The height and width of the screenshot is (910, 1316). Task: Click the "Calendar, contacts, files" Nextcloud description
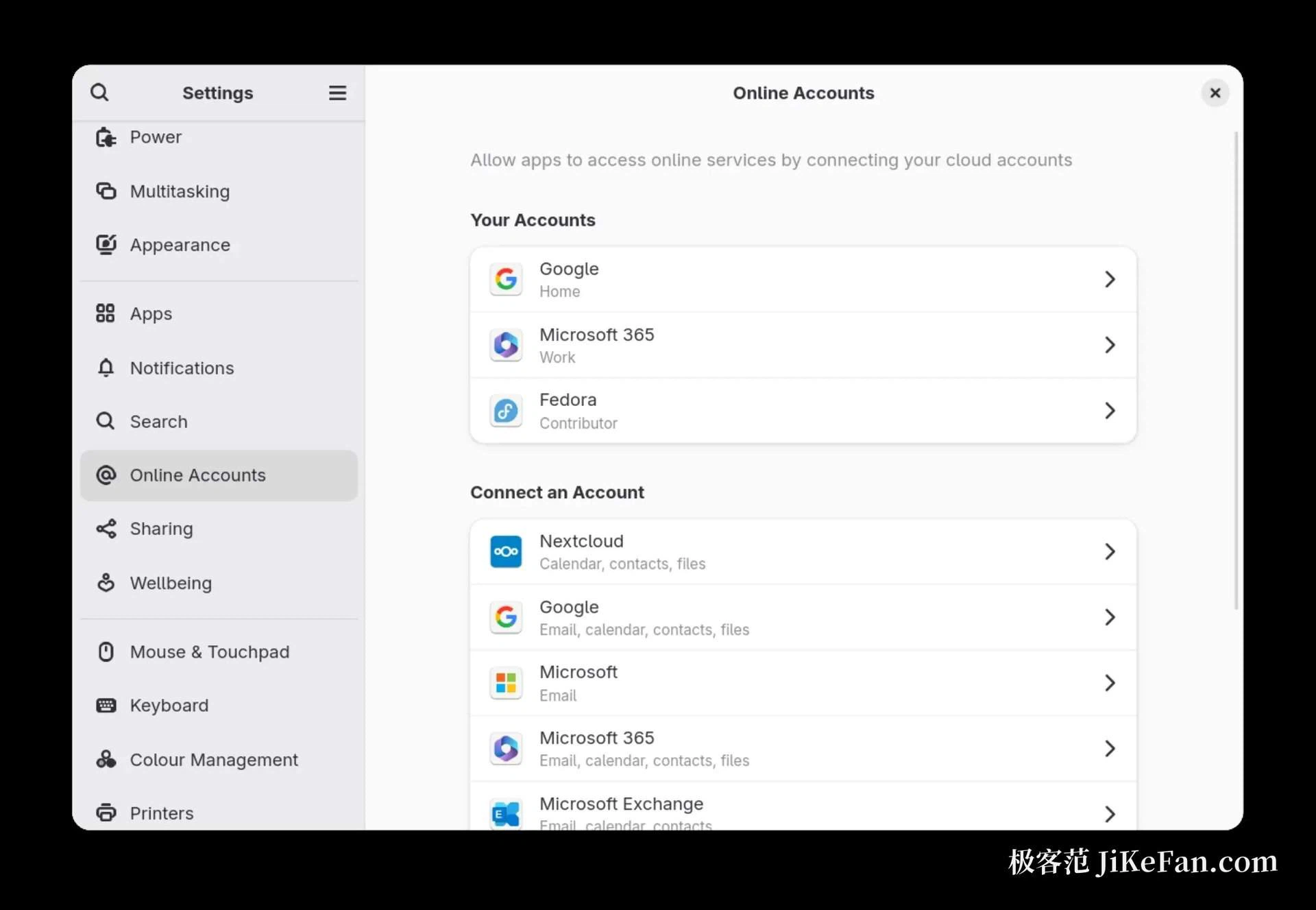tap(622, 564)
